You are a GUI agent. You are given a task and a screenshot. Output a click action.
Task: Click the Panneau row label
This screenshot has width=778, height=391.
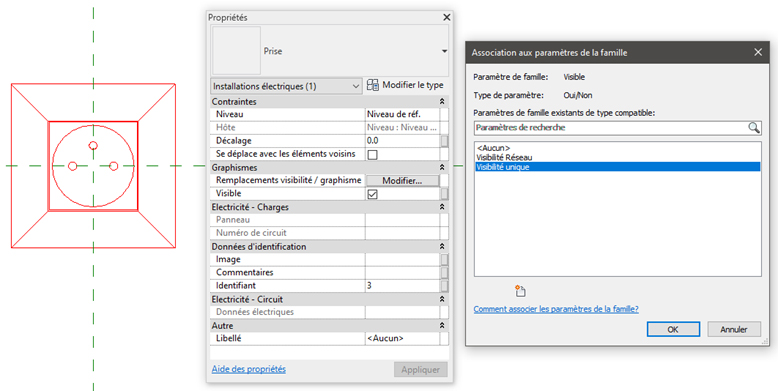click(233, 220)
